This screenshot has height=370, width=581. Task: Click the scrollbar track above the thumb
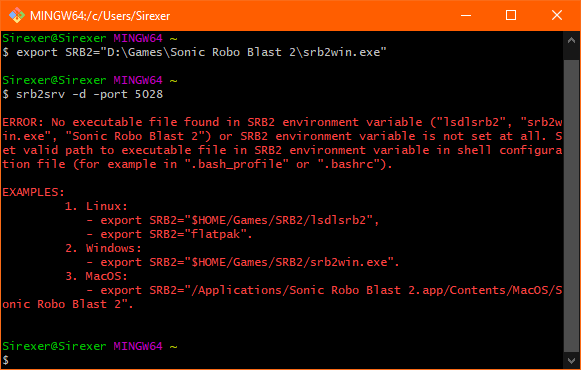(x=571, y=54)
